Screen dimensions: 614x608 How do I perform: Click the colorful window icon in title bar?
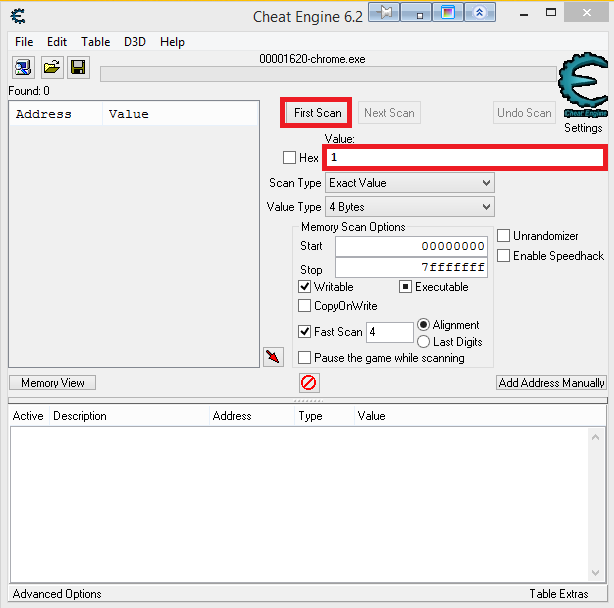click(x=448, y=13)
